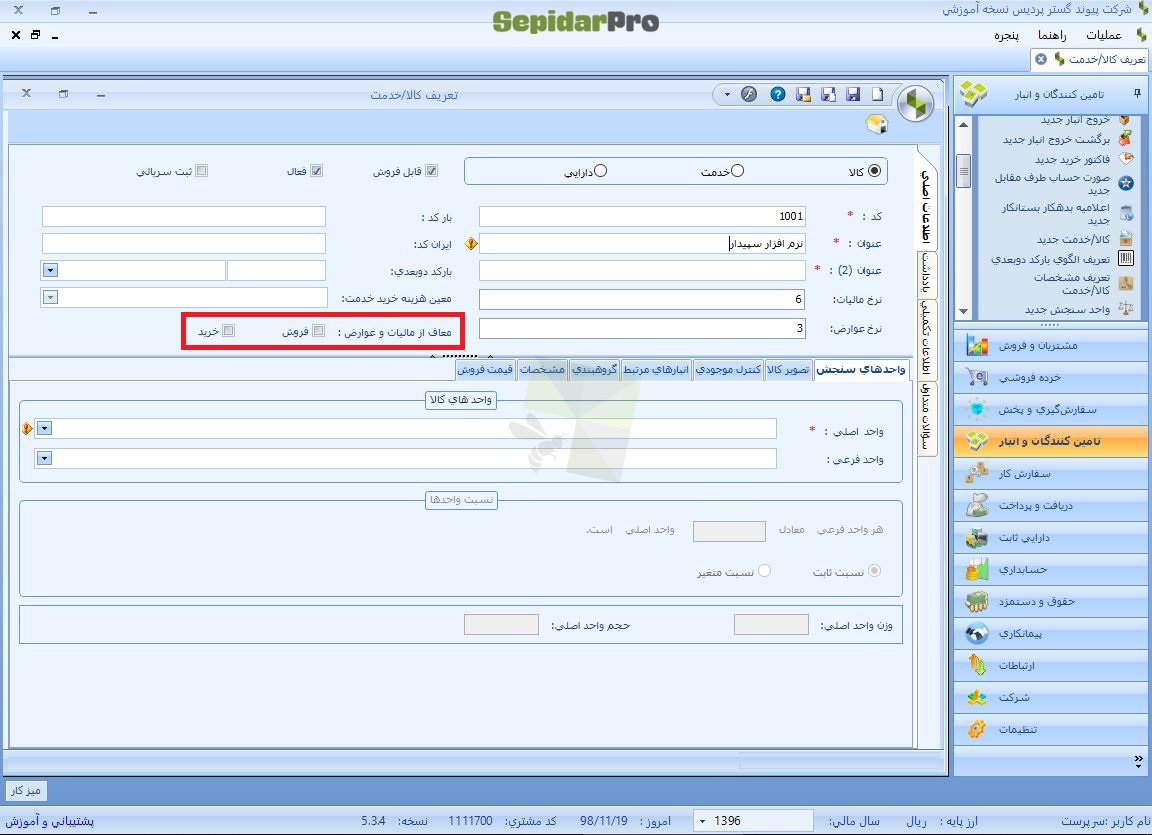The height and width of the screenshot is (835, 1152).
Task: Open the تنظیمات gear settings module
Action: tap(1051, 729)
